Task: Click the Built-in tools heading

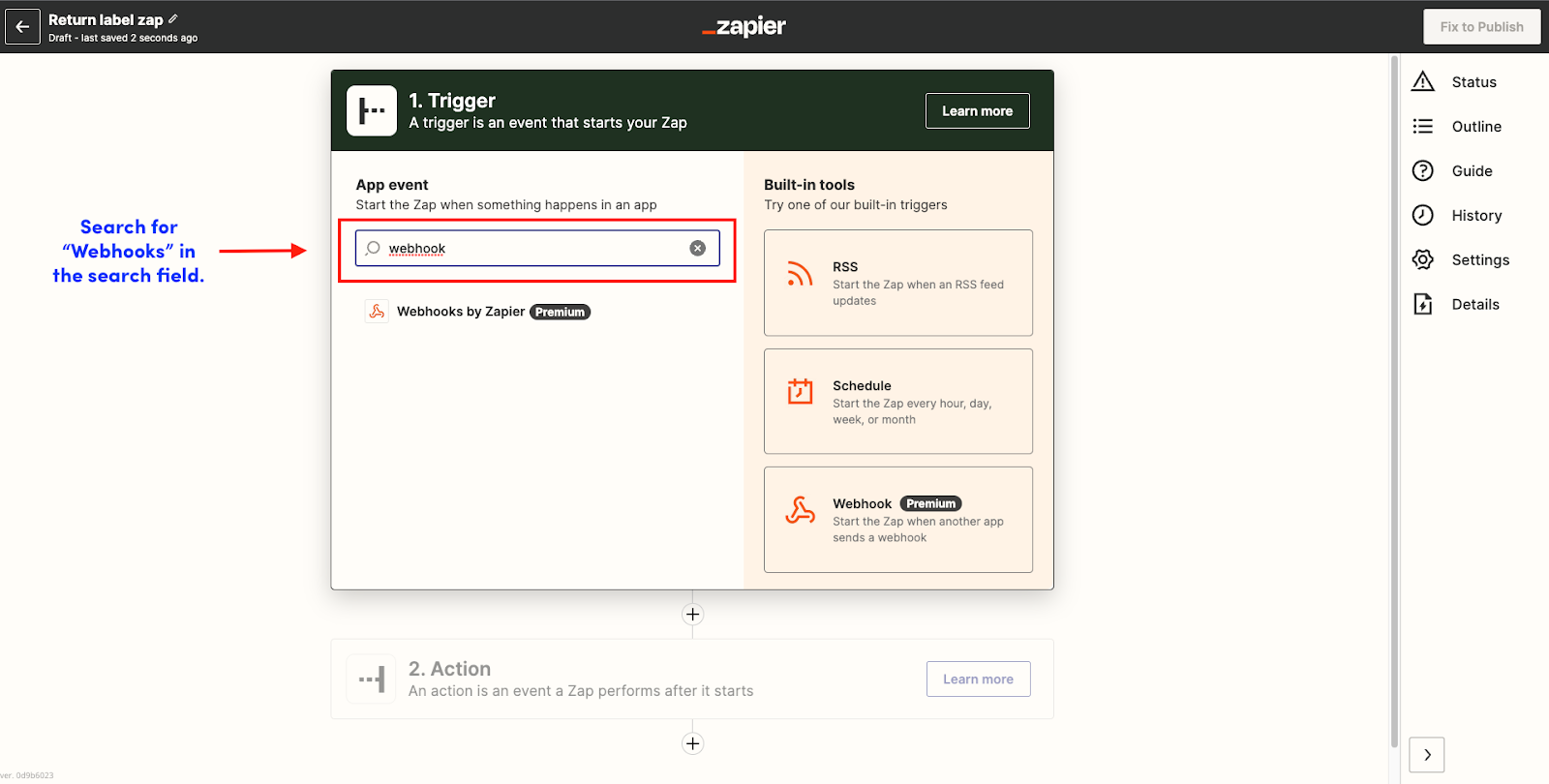Action: click(x=809, y=185)
